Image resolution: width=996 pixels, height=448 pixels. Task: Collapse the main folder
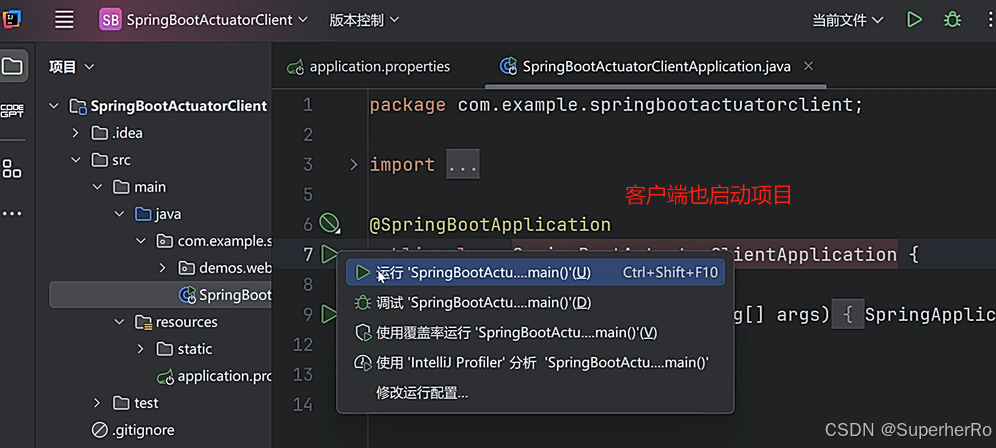97,187
